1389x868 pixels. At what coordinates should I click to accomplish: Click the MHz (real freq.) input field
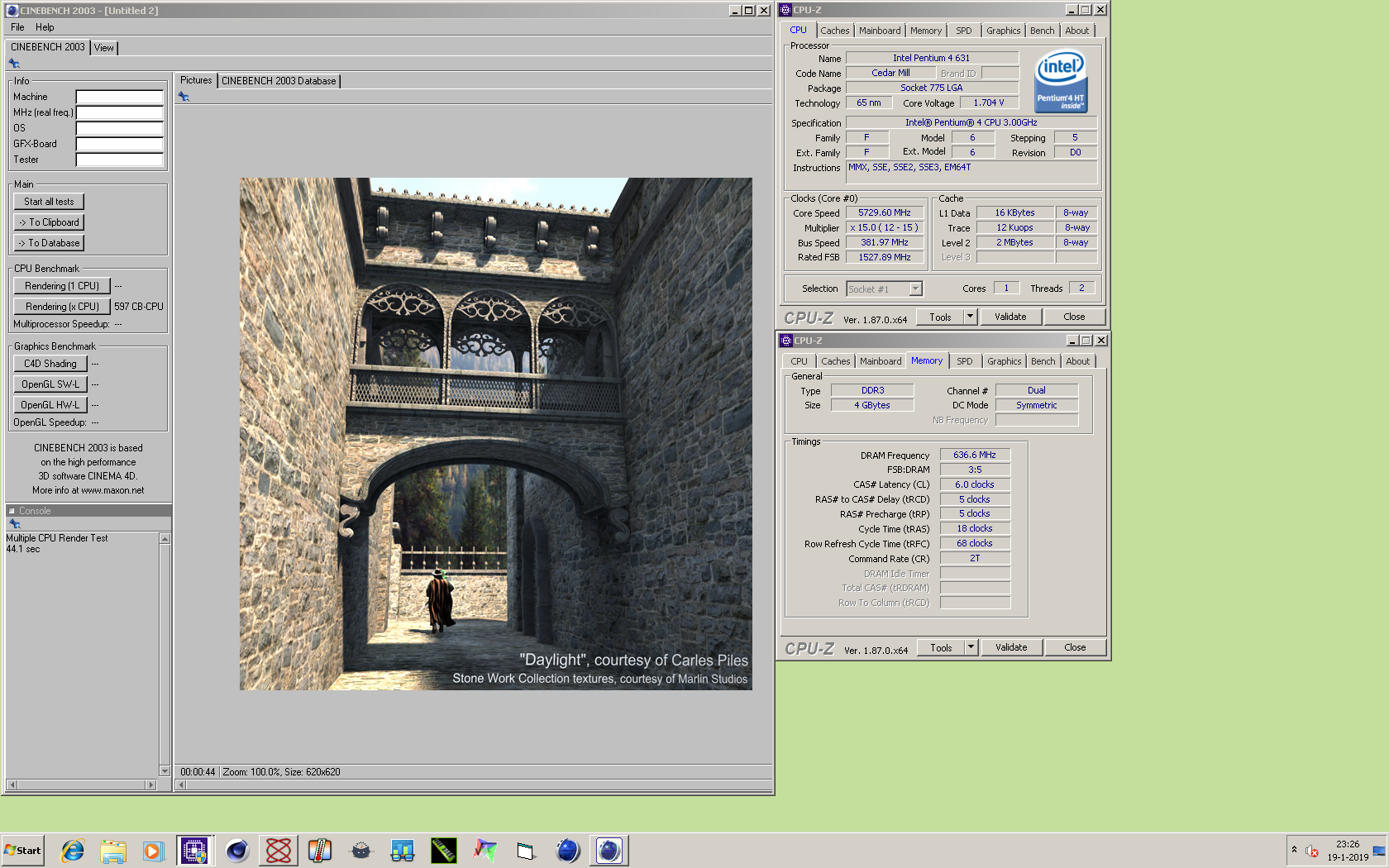click(x=120, y=112)
